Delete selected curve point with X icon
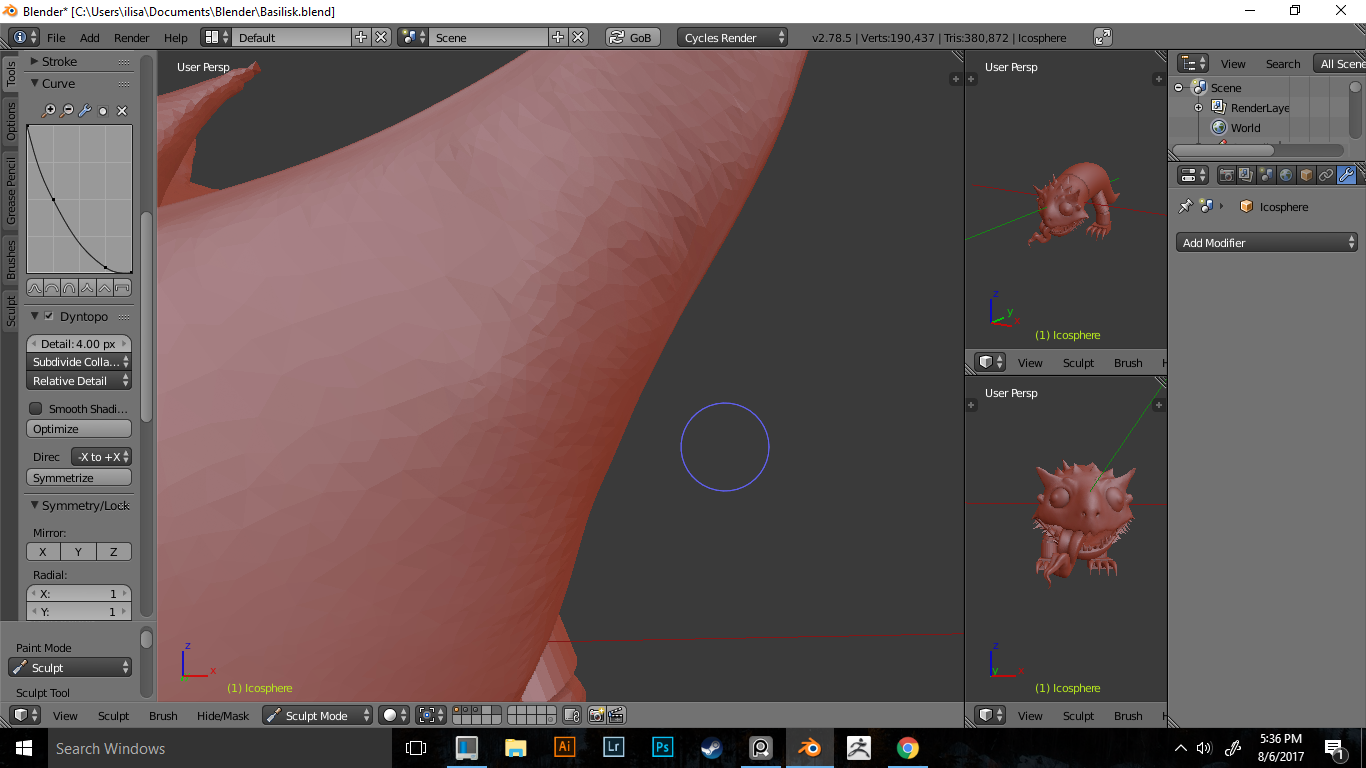This screenshot has height=768, width=1366. (122, 111)
